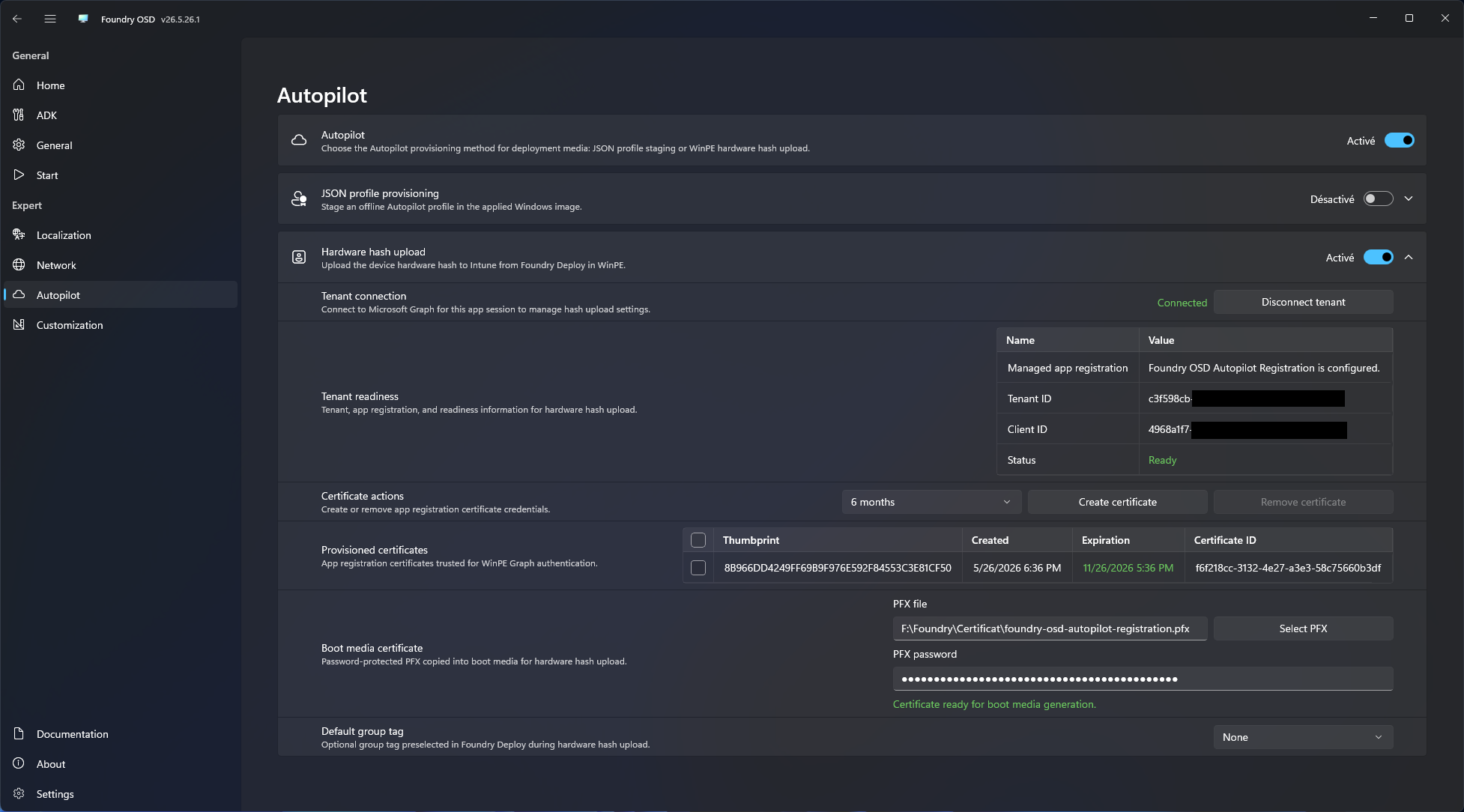Sort by the Created column header
Screen dimensions: 1464x812
1017,540
